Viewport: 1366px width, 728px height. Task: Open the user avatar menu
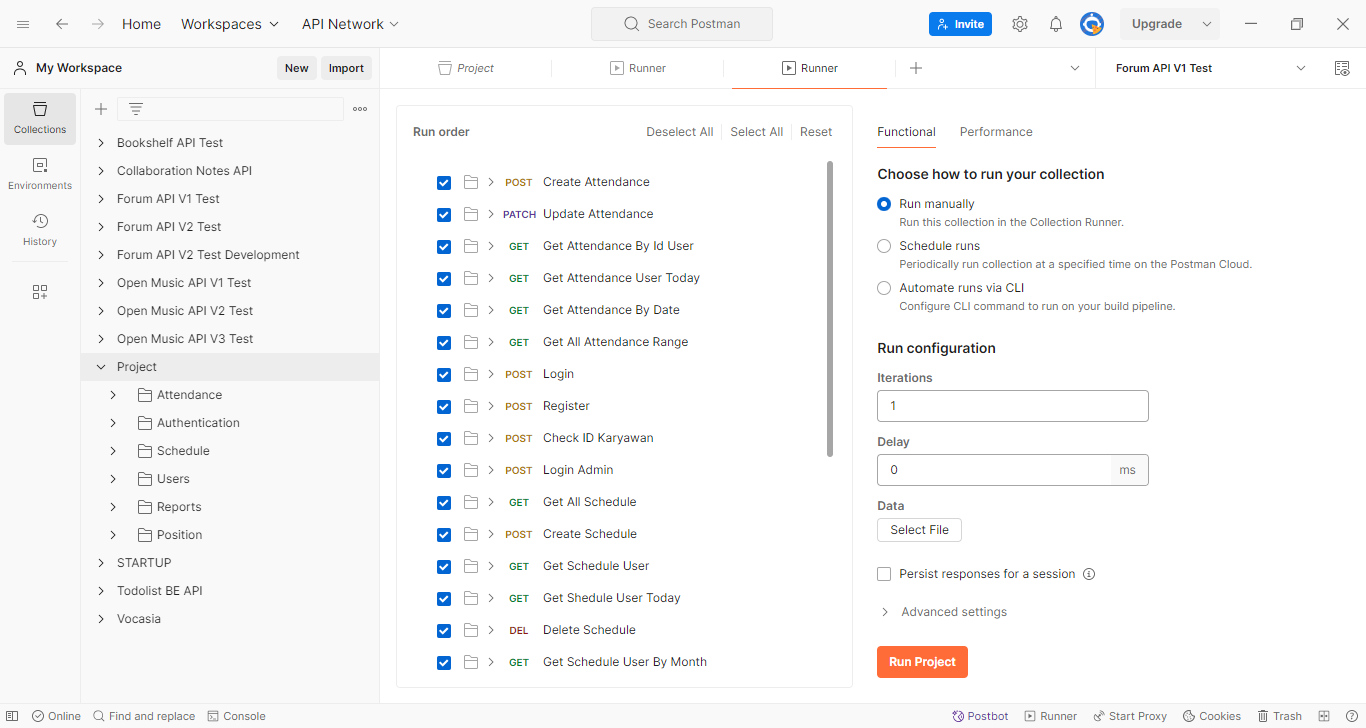(x=1092, y=24)
